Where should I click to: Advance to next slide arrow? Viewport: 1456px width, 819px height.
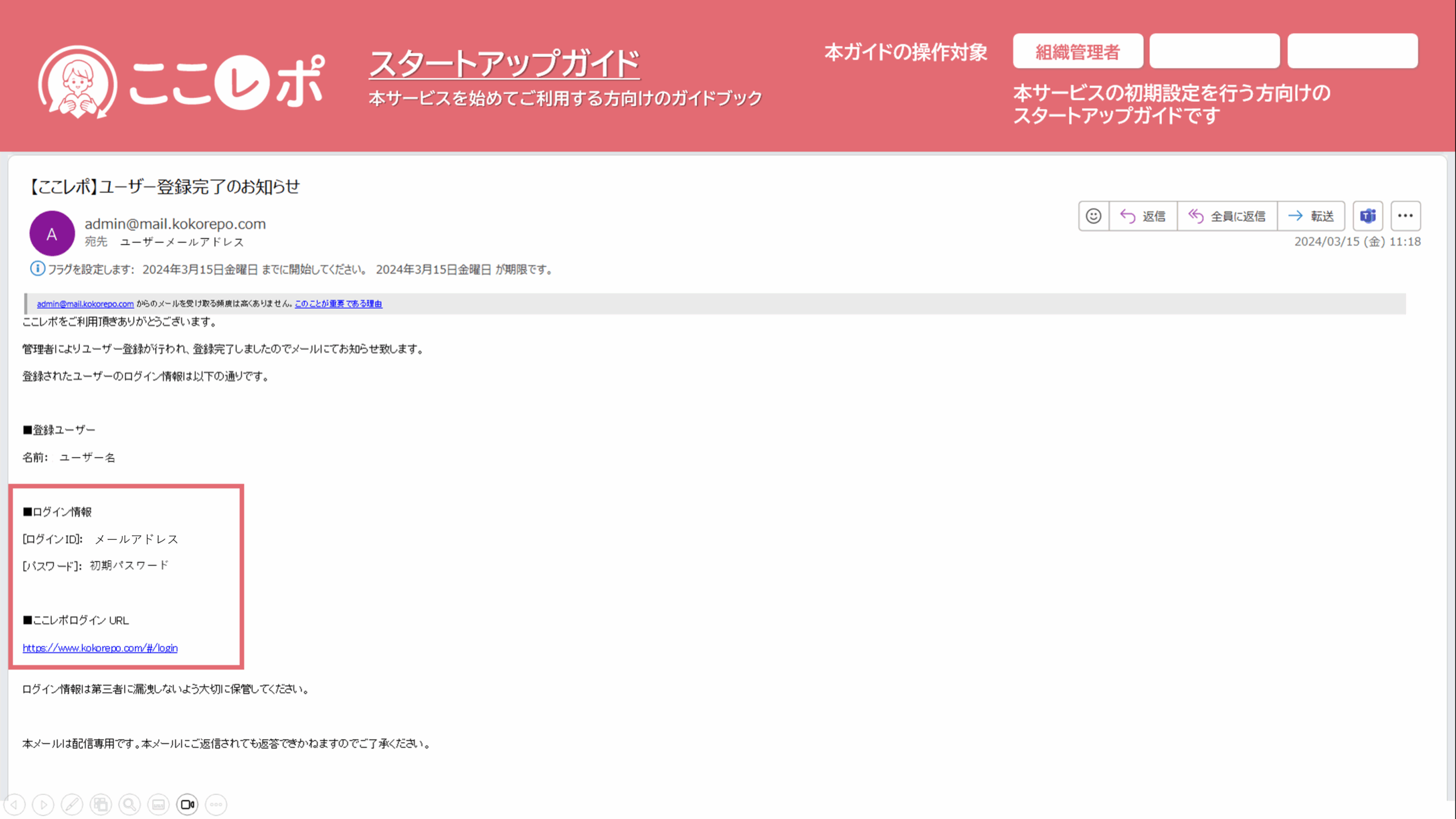click(43, 804)
